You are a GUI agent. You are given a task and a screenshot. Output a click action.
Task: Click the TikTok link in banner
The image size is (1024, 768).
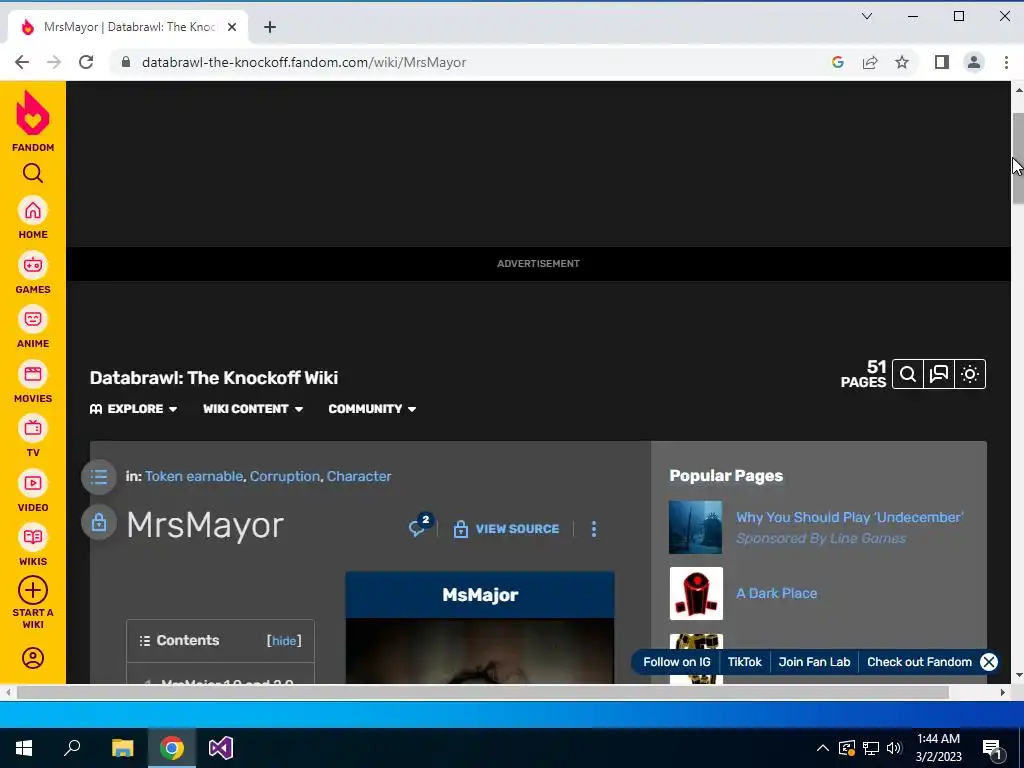click(744, 662)
